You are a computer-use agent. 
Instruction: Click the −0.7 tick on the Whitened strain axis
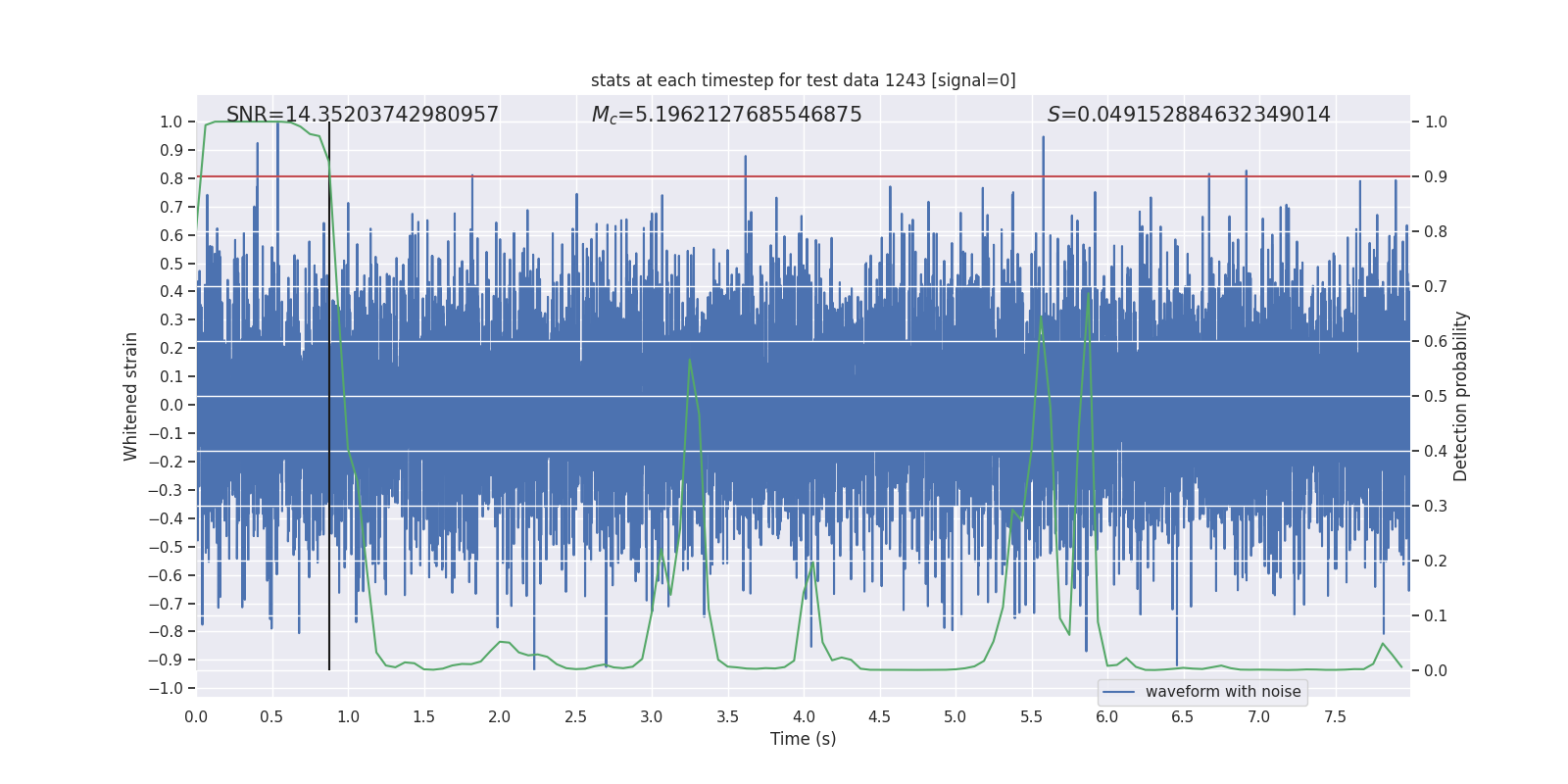(x=166, y=604)
